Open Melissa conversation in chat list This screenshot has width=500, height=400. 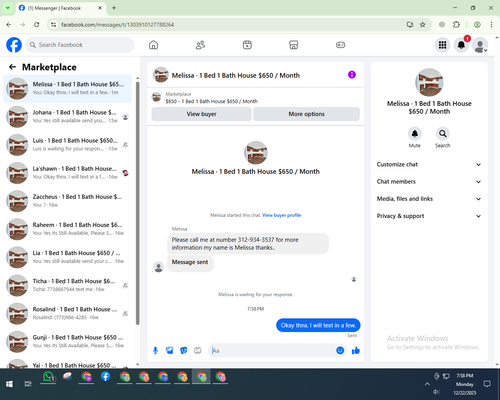tap(67, 88)
